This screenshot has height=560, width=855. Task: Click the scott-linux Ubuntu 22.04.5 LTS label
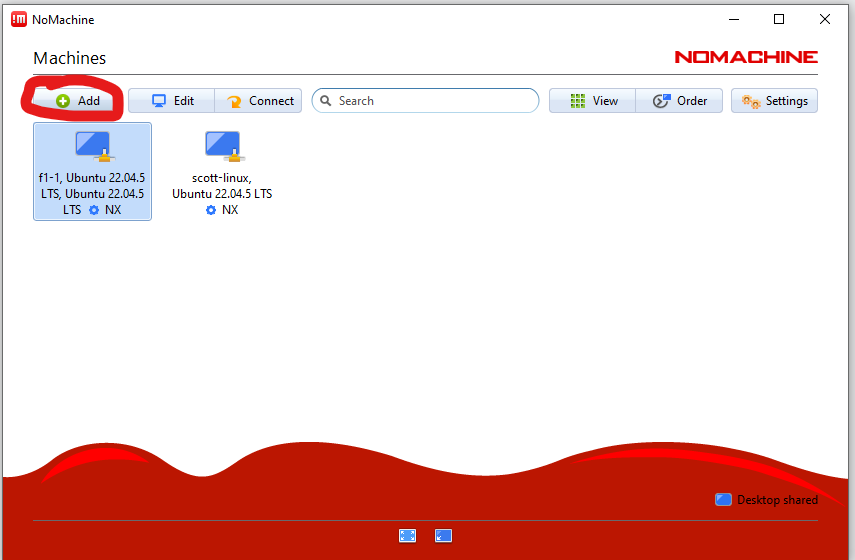point(222,186)
